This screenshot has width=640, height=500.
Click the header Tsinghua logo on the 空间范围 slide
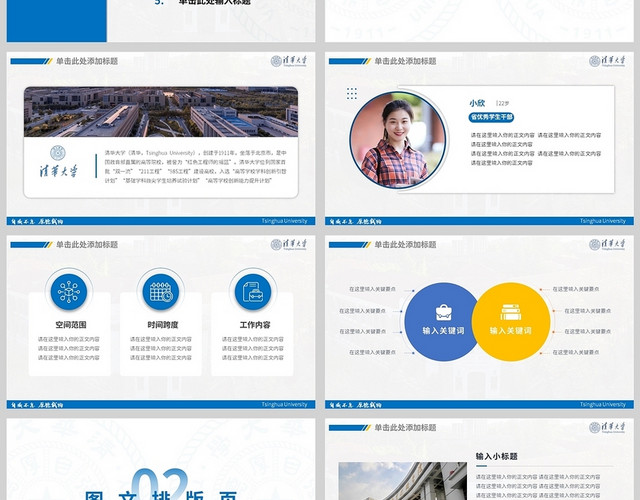[289, 244]
